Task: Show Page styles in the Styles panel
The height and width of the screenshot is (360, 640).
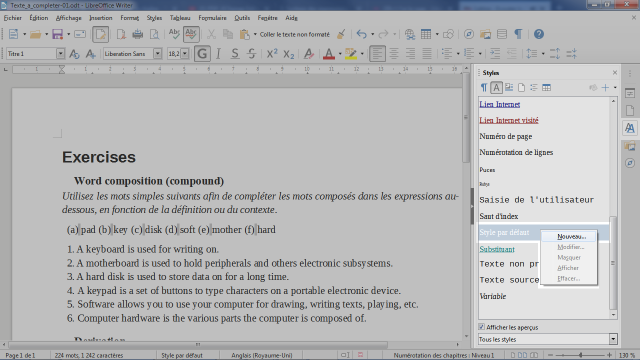Action: [x=521, y=87]
